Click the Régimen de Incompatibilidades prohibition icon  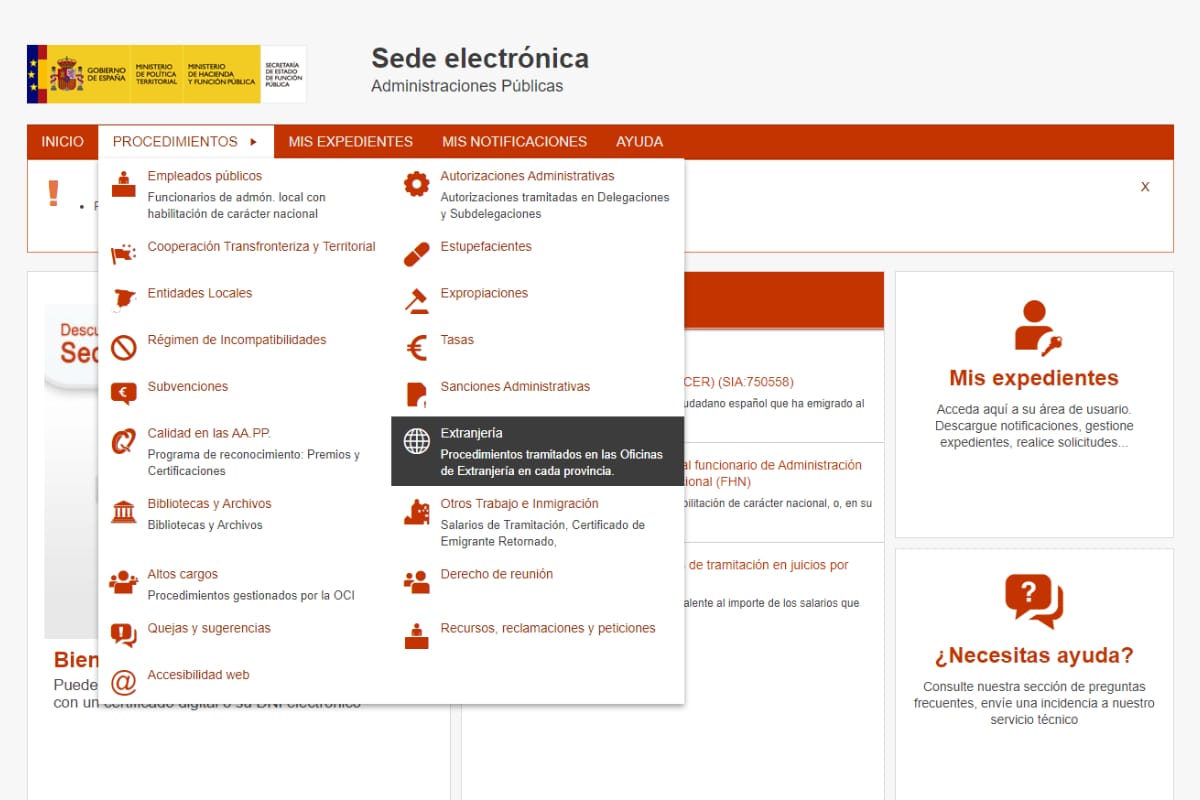[x=123, y=347]
